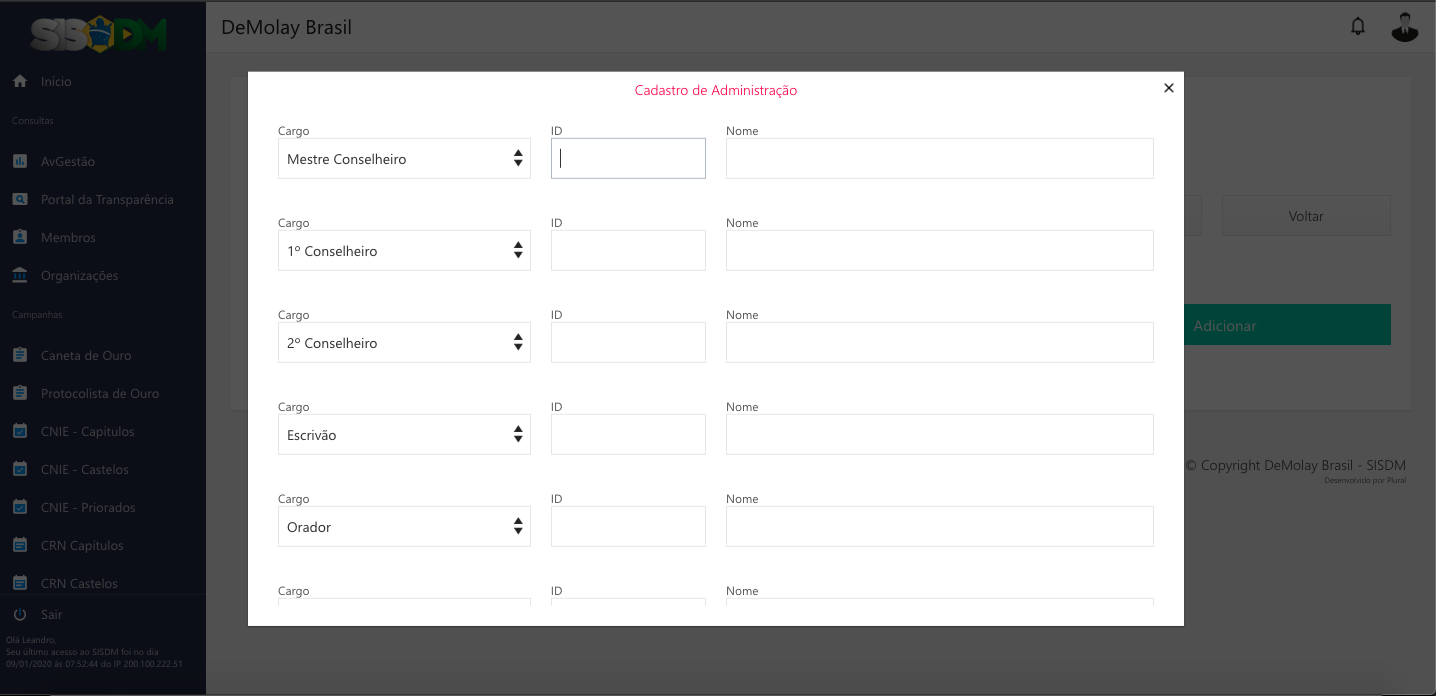Click the Organizações building icon
This screenshot has height=696, width=1436.
coord(20,276)
